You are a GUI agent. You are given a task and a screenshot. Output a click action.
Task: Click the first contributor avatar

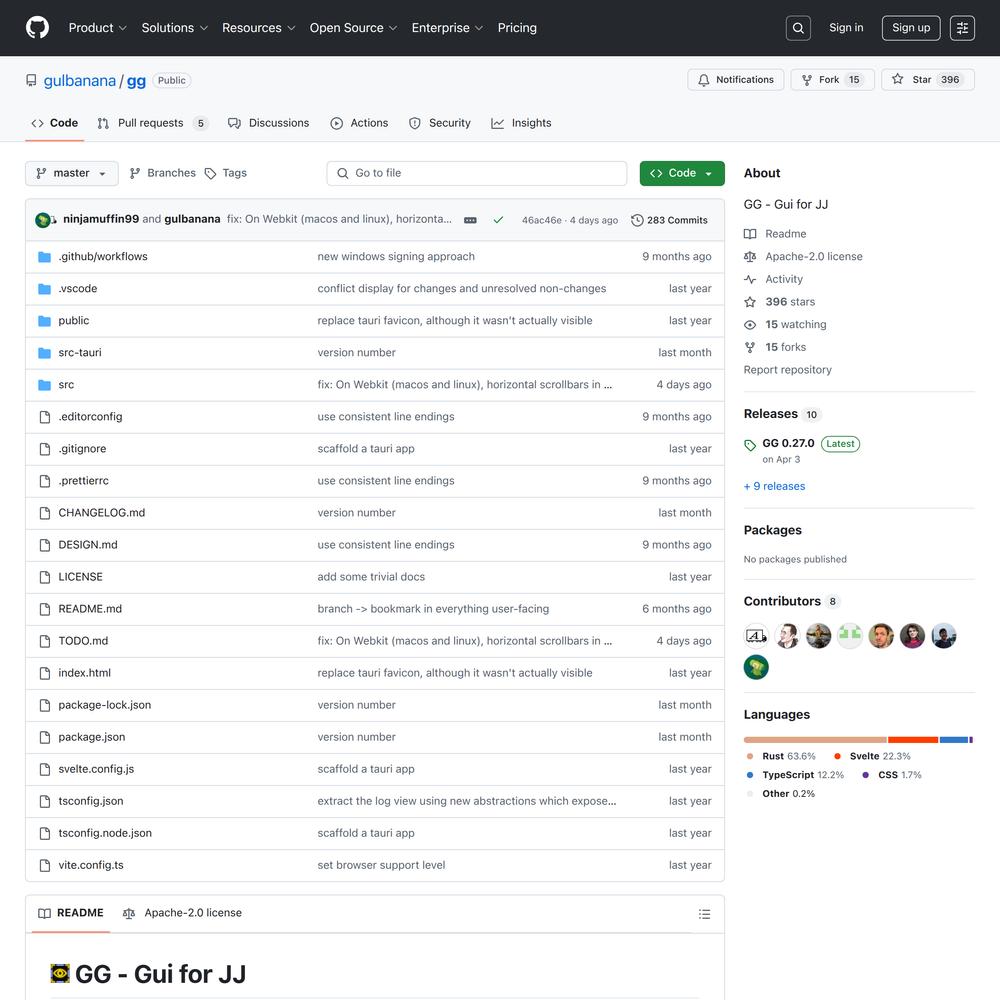tap(756, 636)
